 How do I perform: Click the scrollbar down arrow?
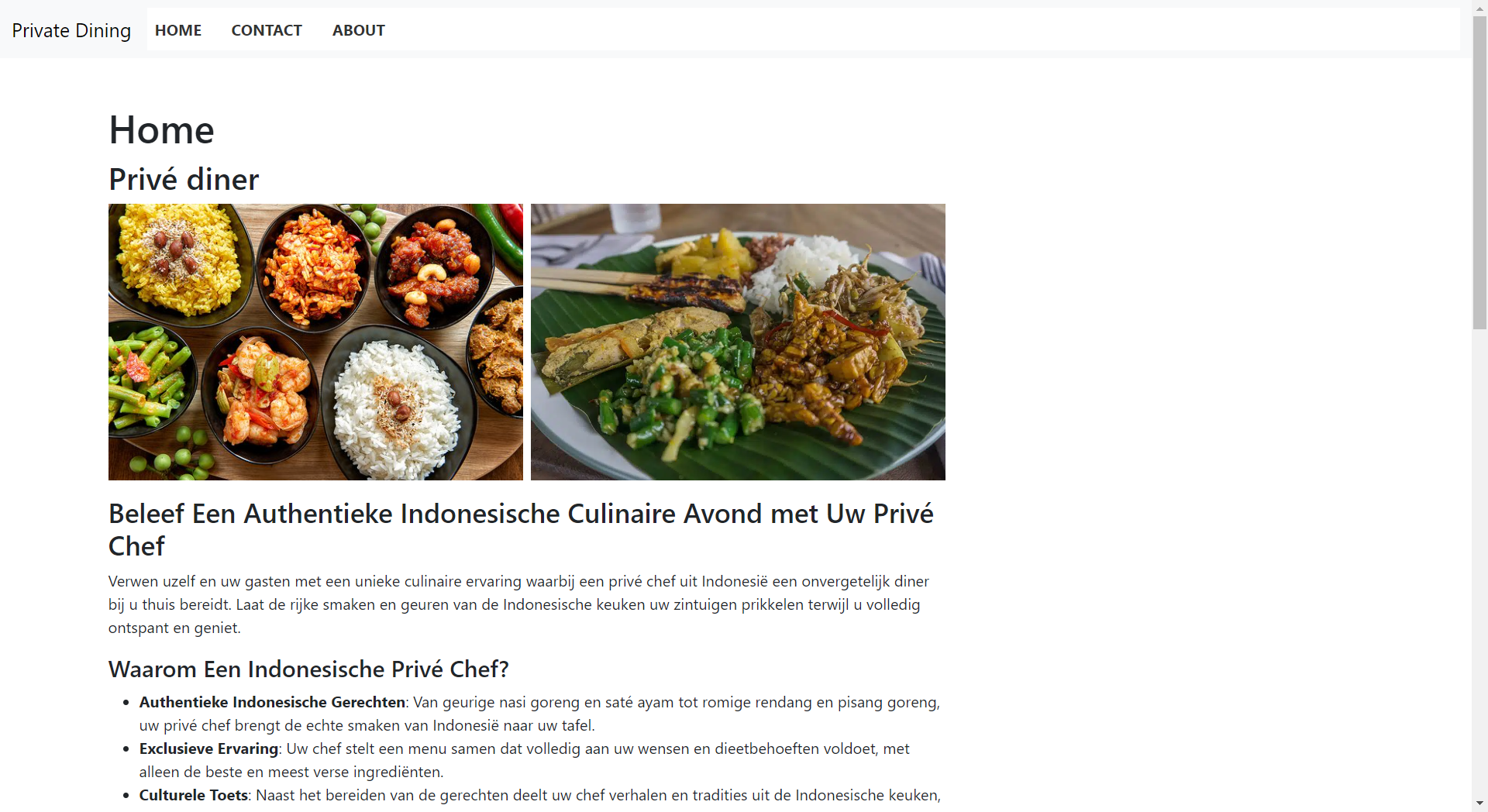(1479, 803)
